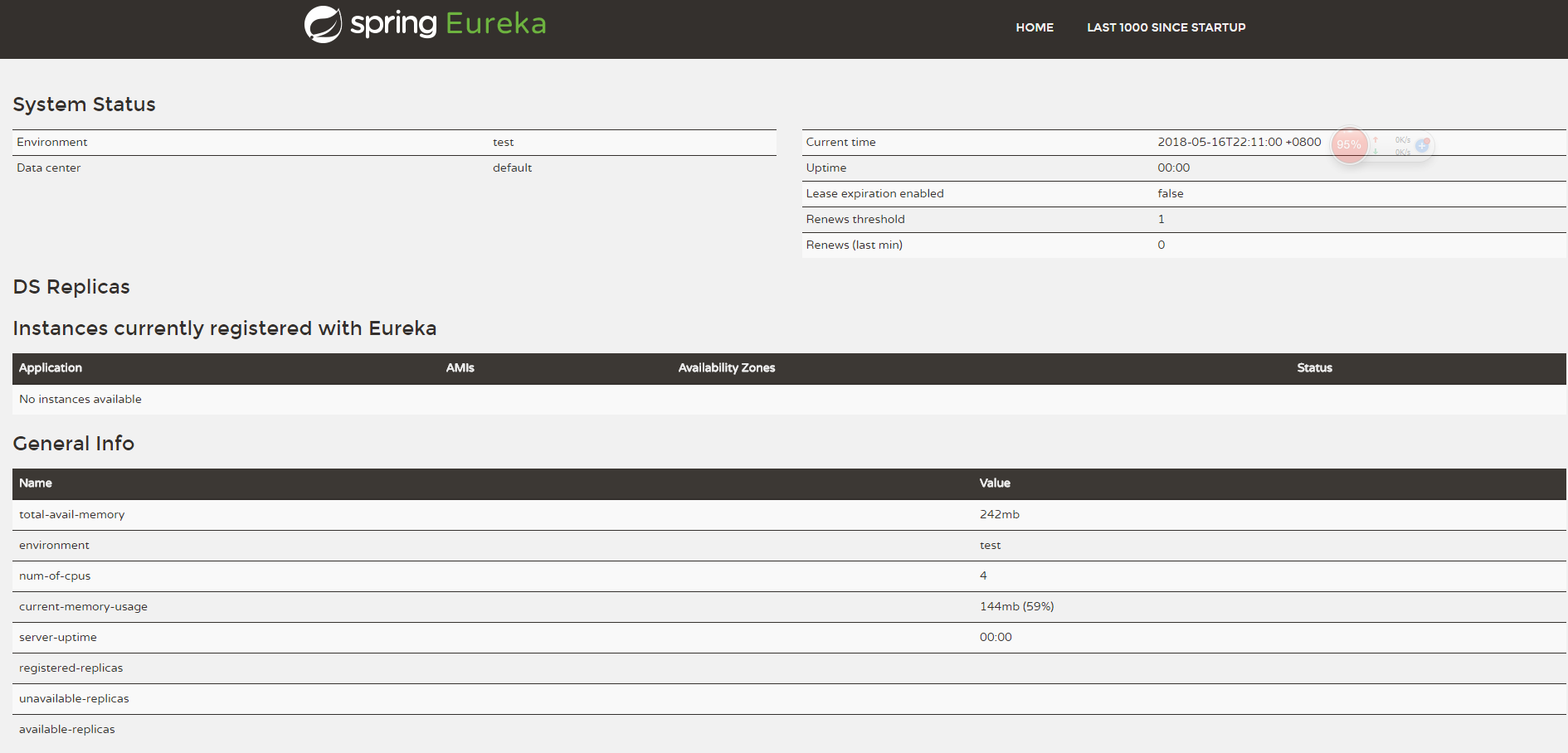
Task: Select the DS Replicas heading
Action: 71,287
